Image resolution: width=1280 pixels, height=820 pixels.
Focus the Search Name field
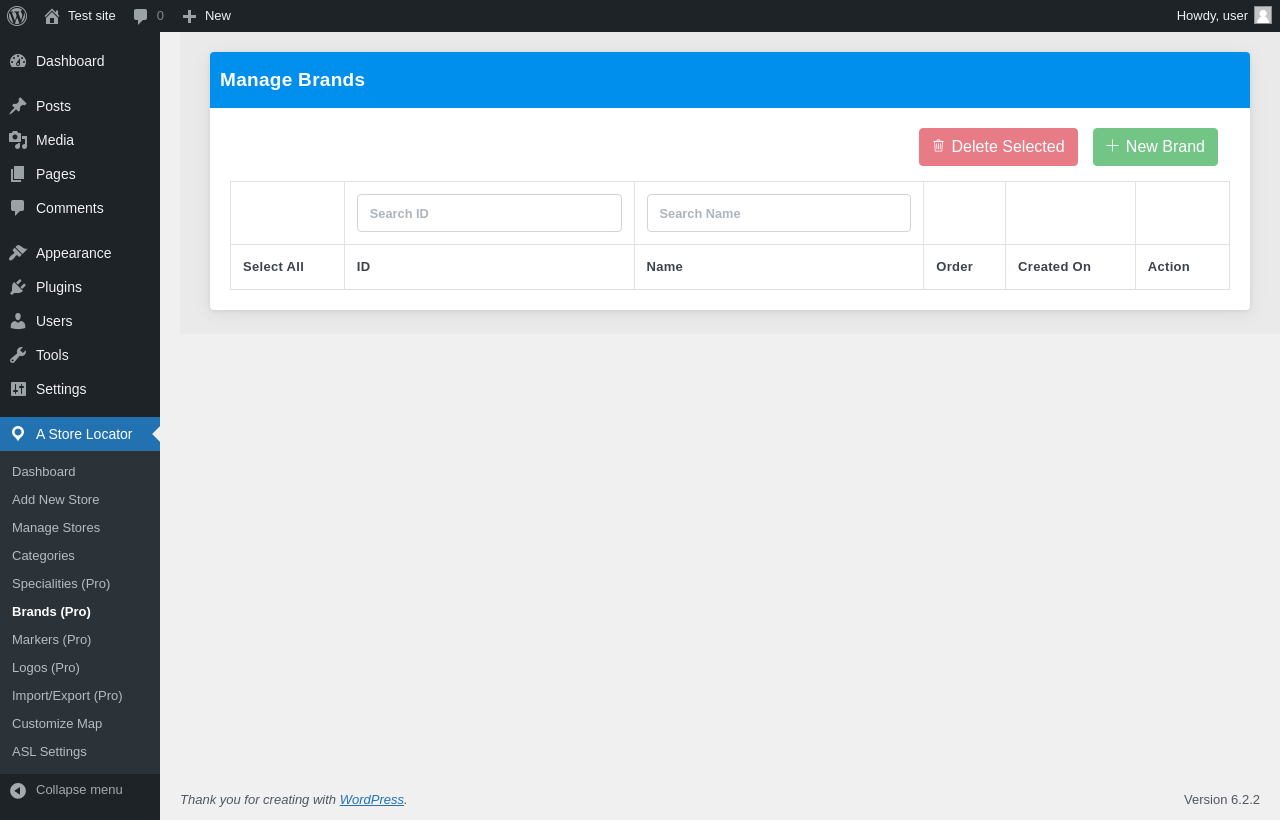779,213
